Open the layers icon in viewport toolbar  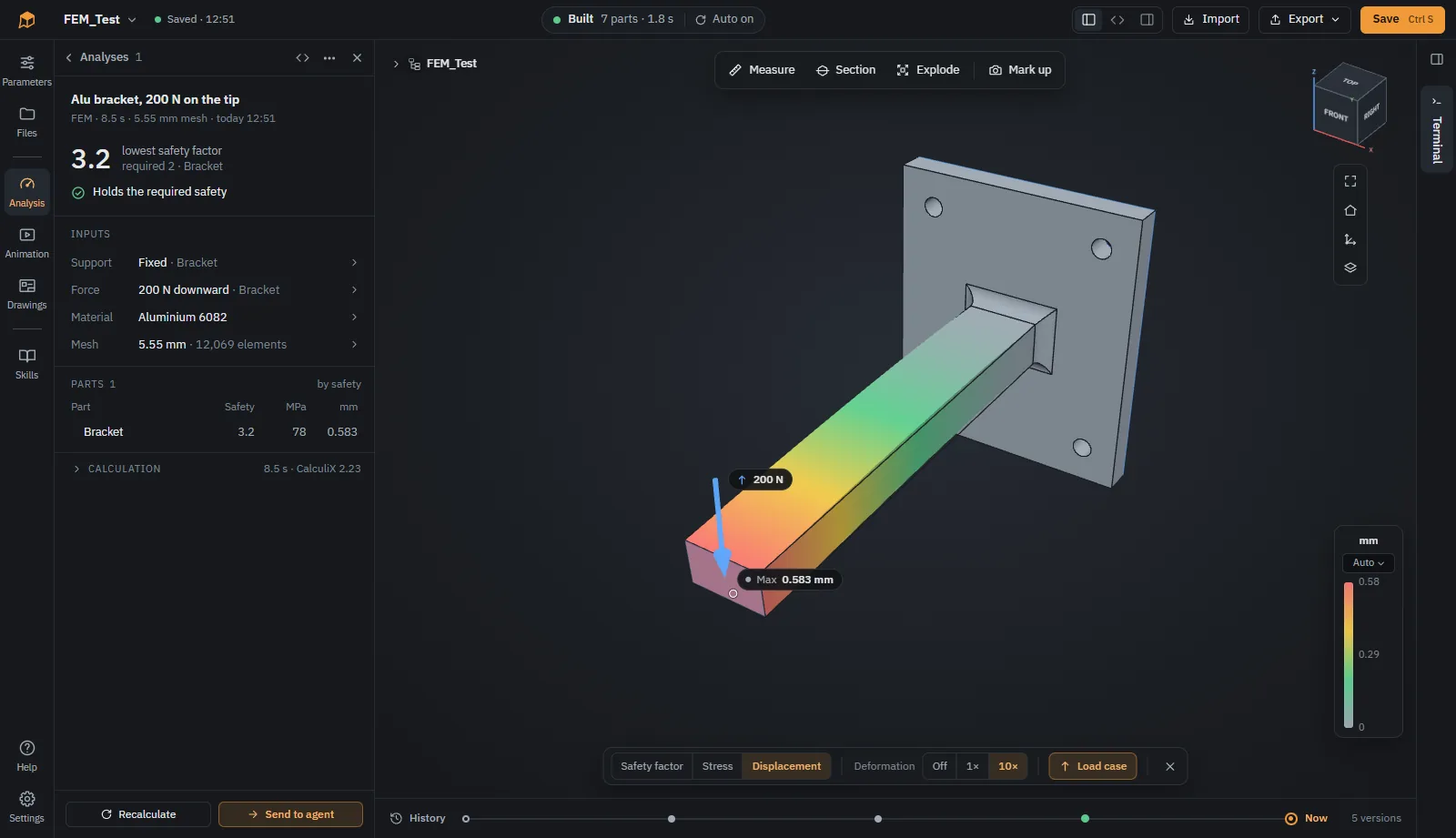1350,268
